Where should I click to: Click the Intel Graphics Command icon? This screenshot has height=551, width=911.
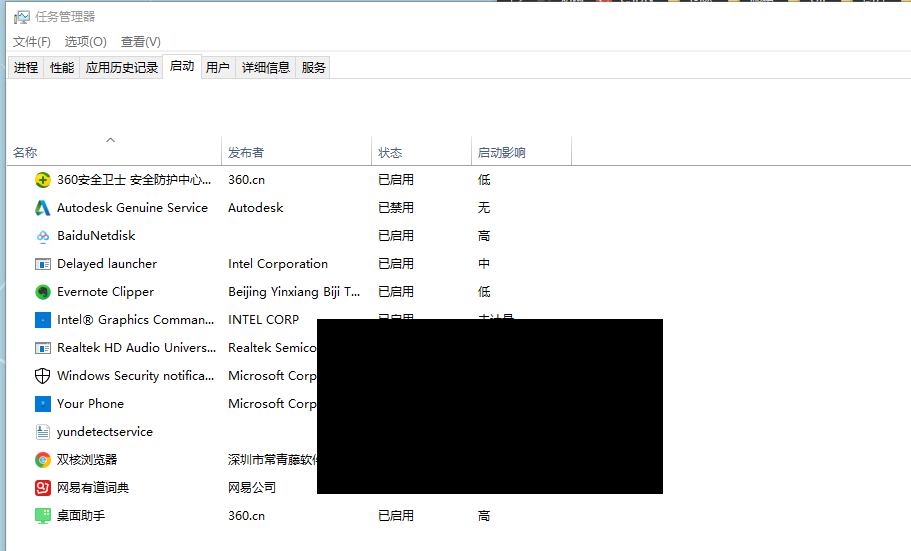(x=42, y=320)
